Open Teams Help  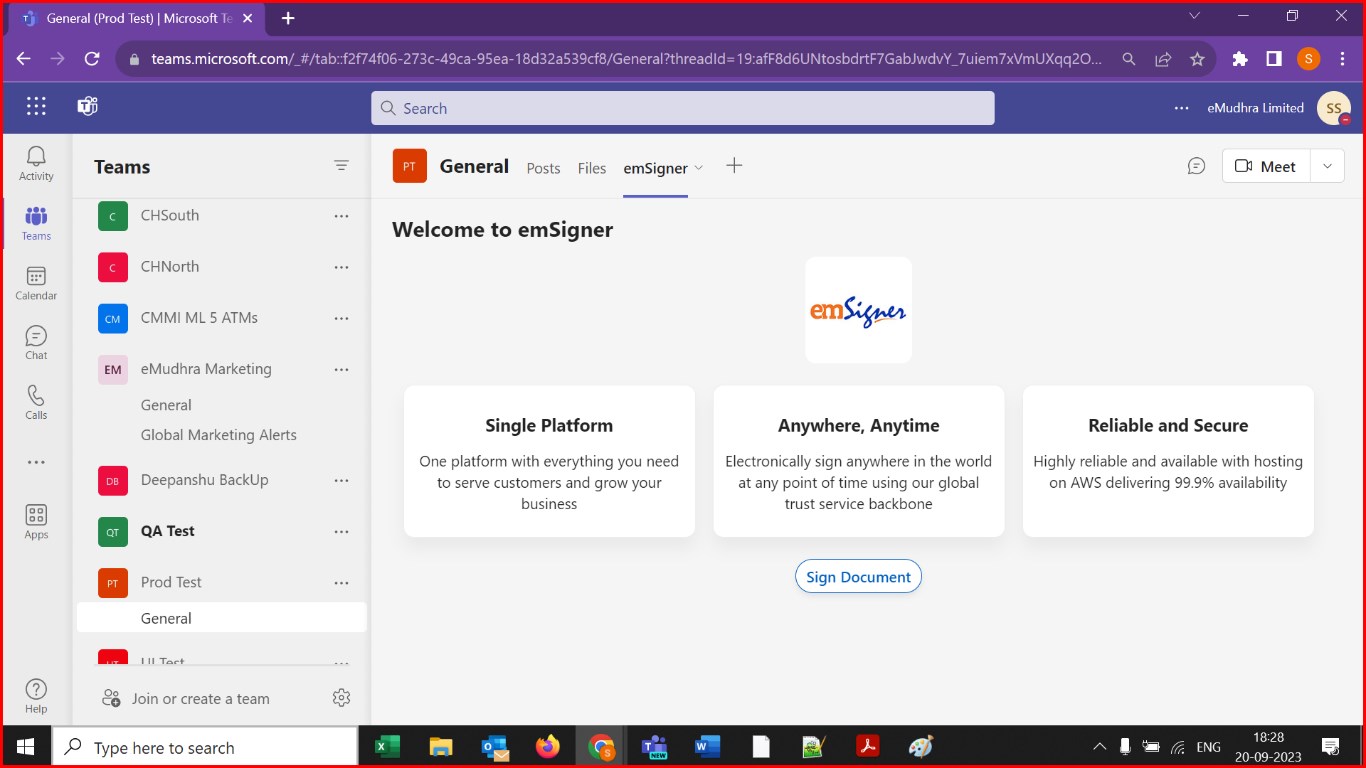[x=36, y=696]
